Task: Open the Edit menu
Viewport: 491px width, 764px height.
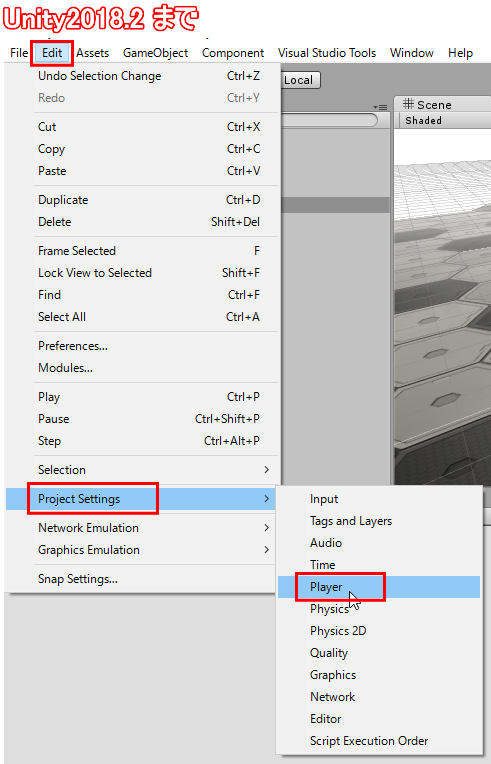Action: tap(52, 53)
